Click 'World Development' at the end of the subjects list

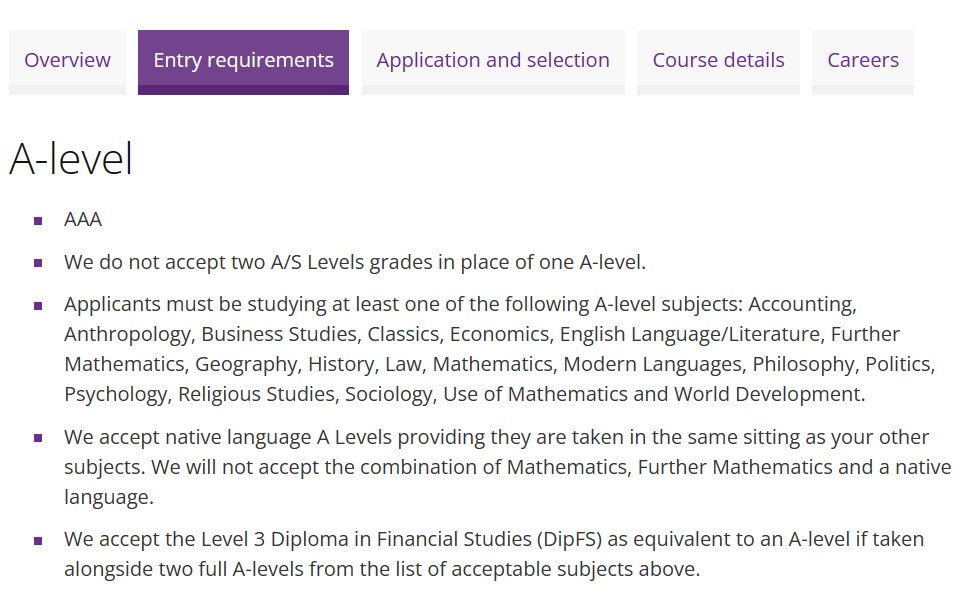[768, 394]
